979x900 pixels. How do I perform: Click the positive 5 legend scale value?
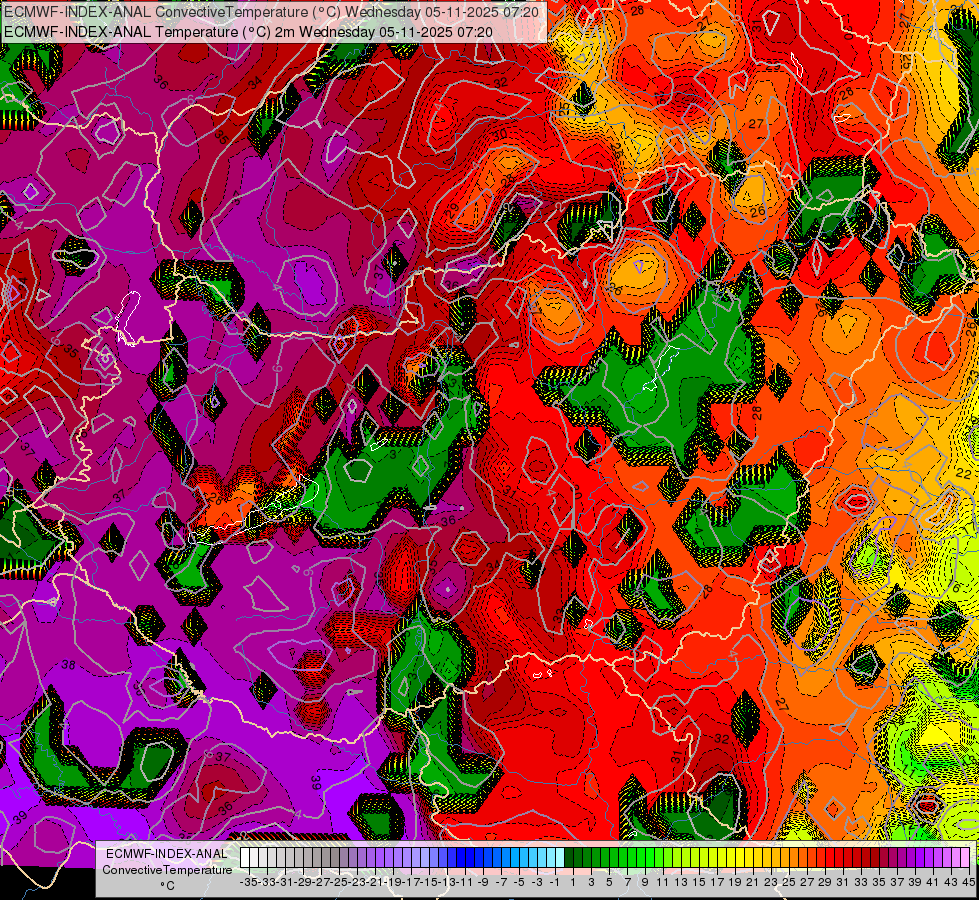[x=609, y=882]
